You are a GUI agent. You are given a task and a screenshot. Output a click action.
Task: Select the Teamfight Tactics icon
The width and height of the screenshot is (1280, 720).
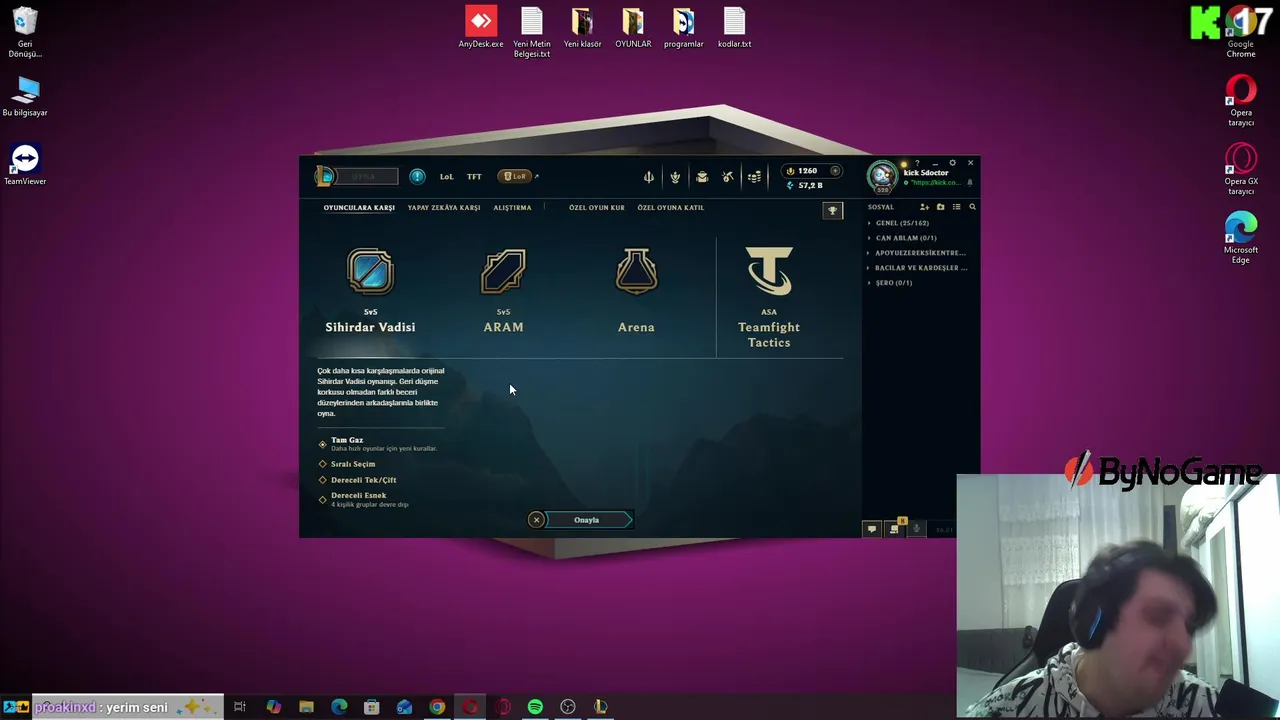point(769,272)
